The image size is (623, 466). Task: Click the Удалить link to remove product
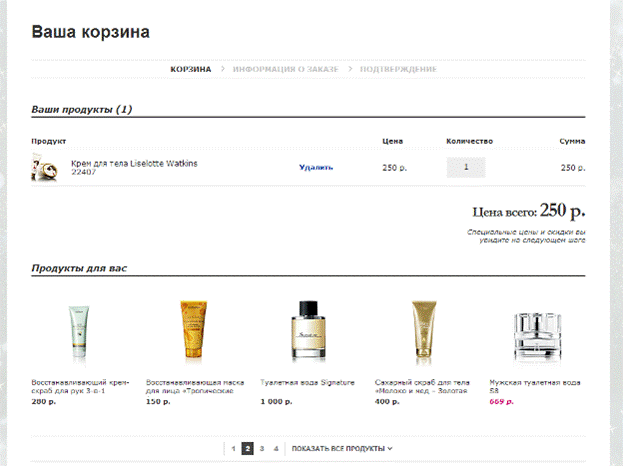(x=316, y=167)
